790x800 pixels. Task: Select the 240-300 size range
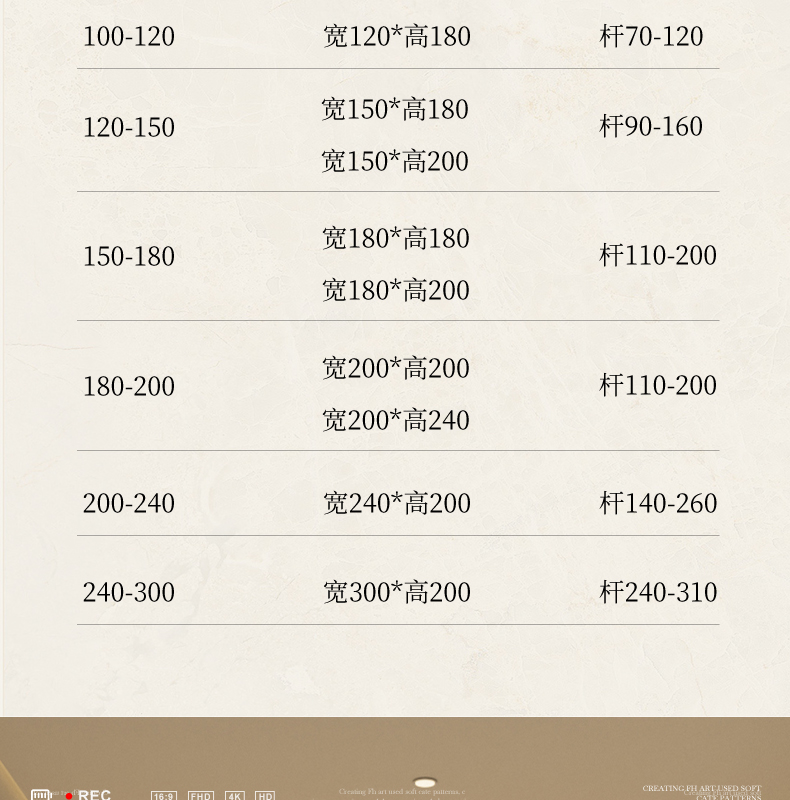coord(128,592)
